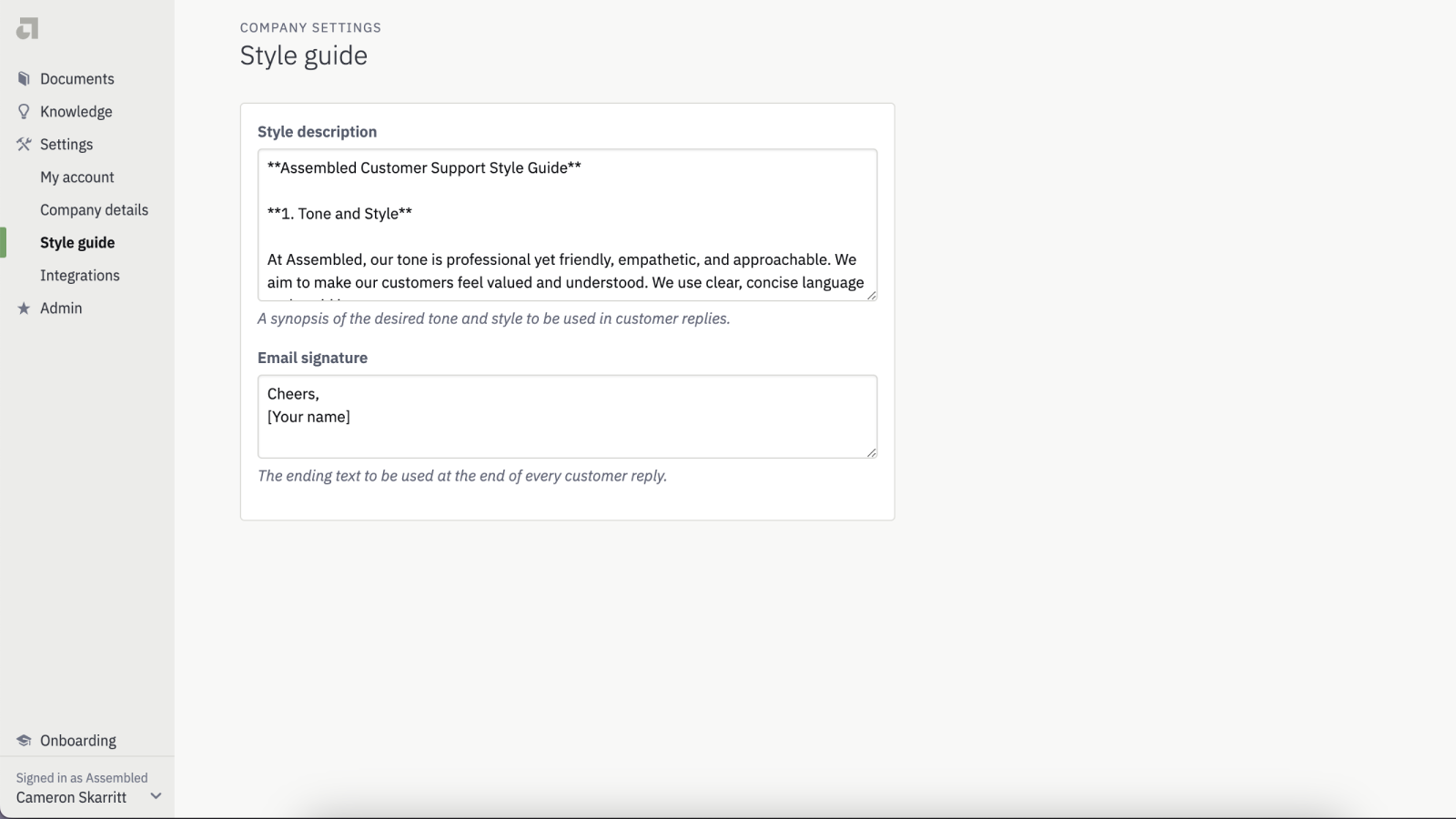
Task: Go to the Onboarding page
Action: click(x=77, y=740)
